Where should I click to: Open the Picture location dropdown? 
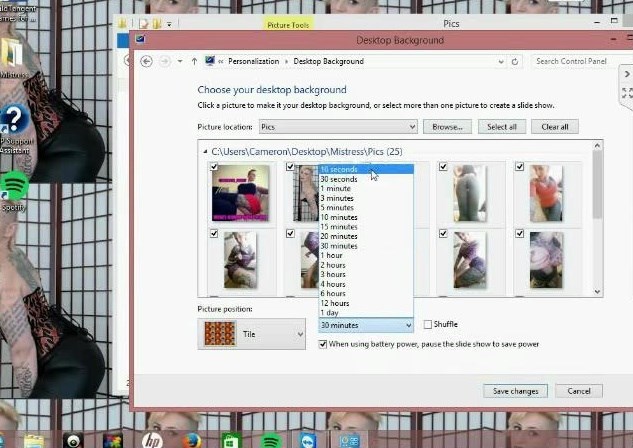click(411, 127)
